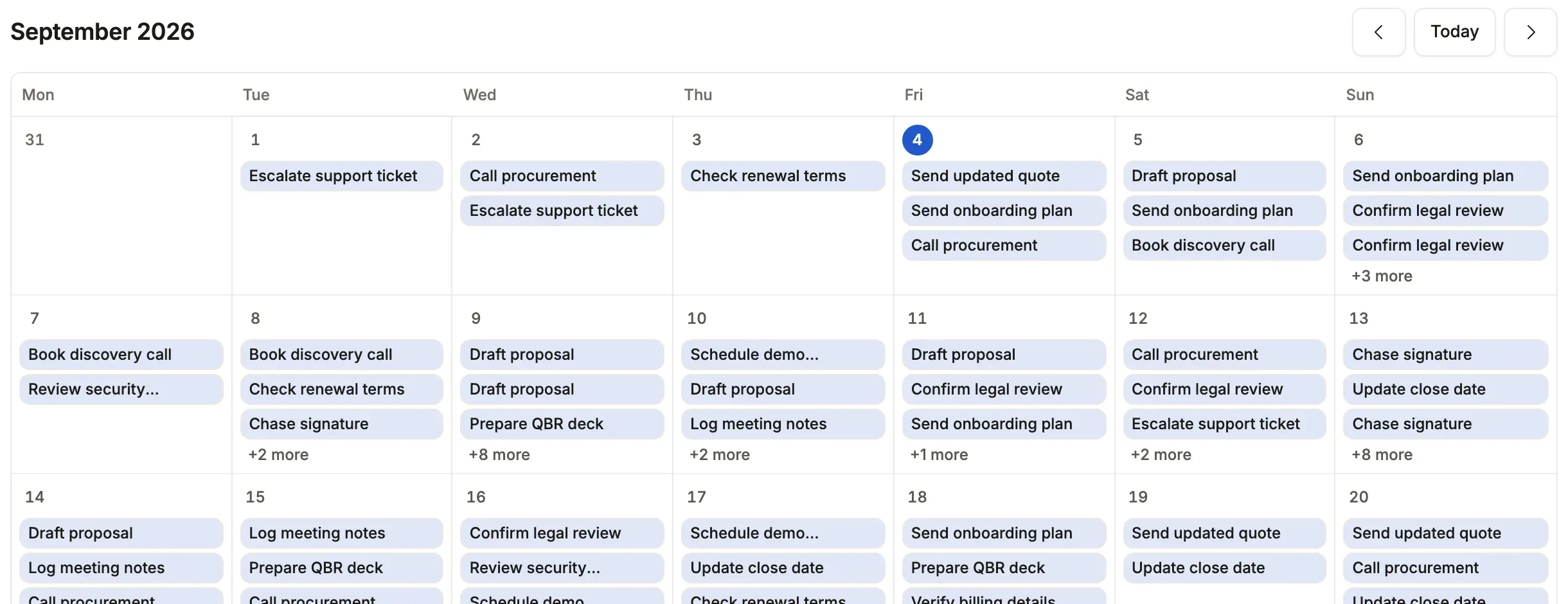Open 'Update close date' on September 13
Viewport: 1568px width, 604px height.
coord(1445,389)
